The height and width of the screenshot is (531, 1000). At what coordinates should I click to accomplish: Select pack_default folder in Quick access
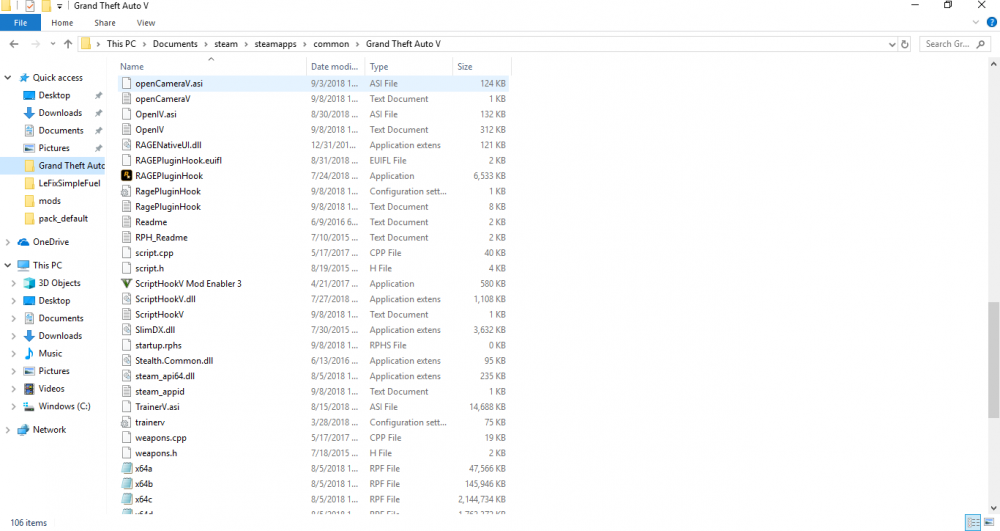pyautogui.click(x=63, y=218)
